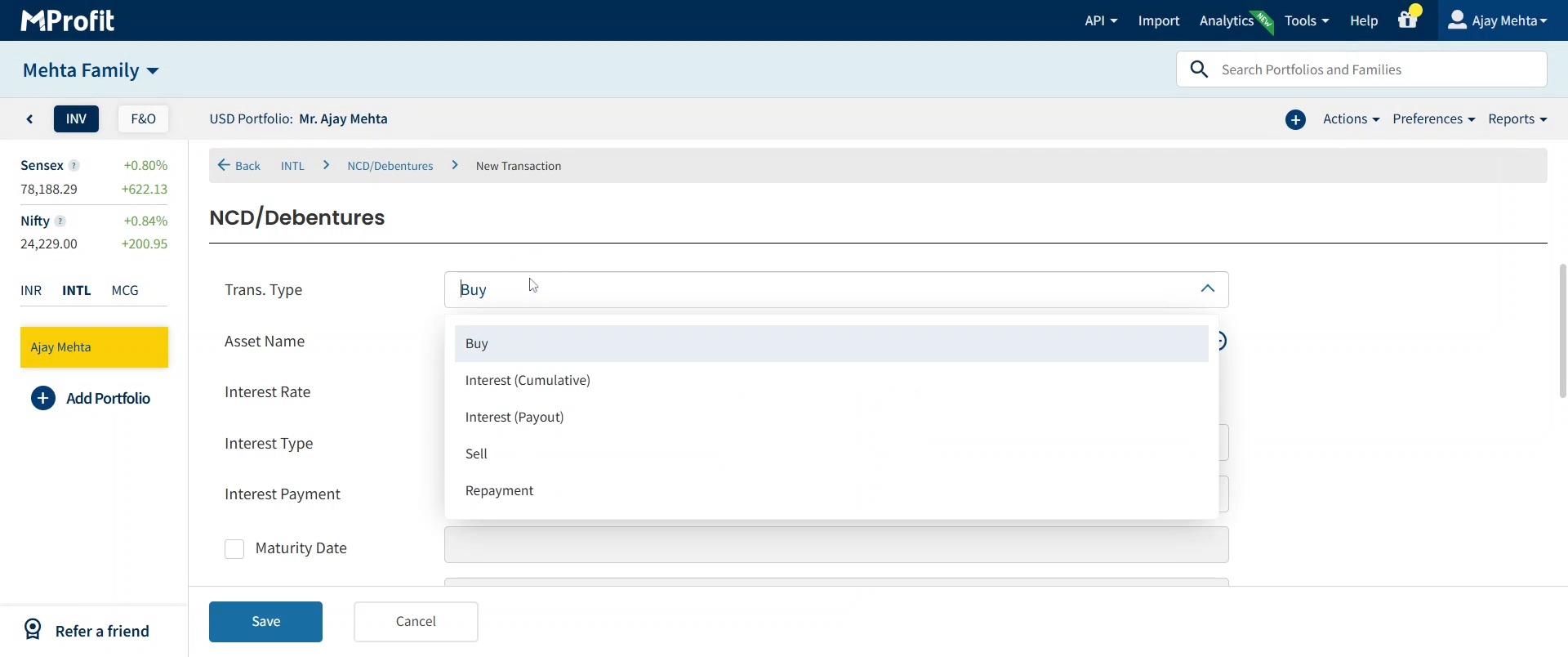Click the blue plus add icon near Actions
Image resolution: width=1568 pixels, height=657 pixels.
coord(1295,120)
